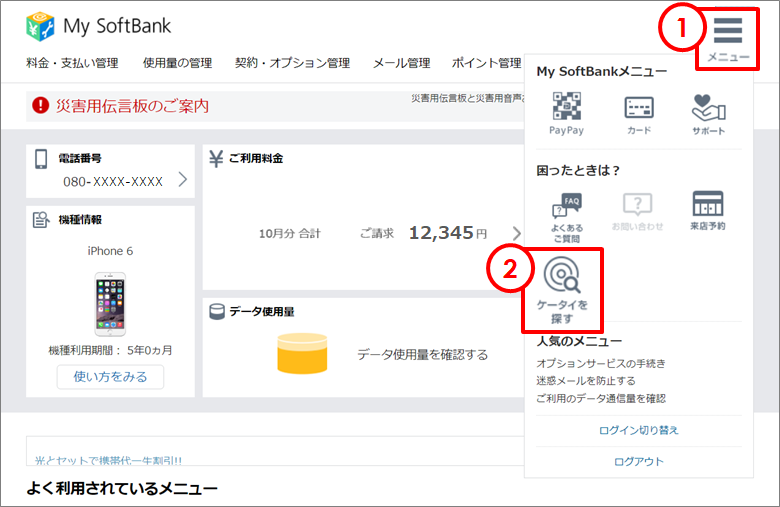
Task: Expand phone number 080-XXXX-XXXX chevron
Action: [x=183, y=180]
